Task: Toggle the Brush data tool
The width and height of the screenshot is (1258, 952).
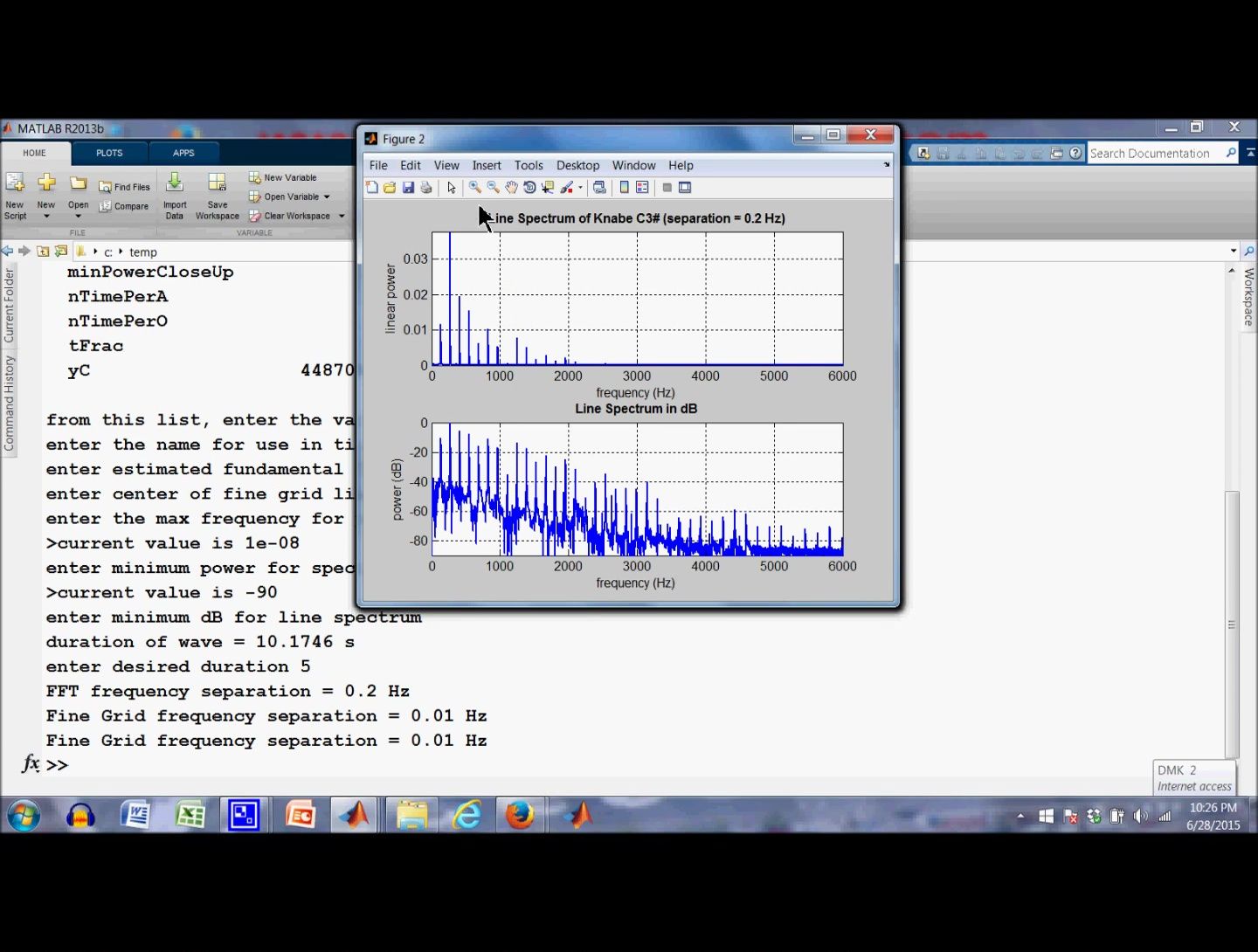Action: click(x=567, y=188)
